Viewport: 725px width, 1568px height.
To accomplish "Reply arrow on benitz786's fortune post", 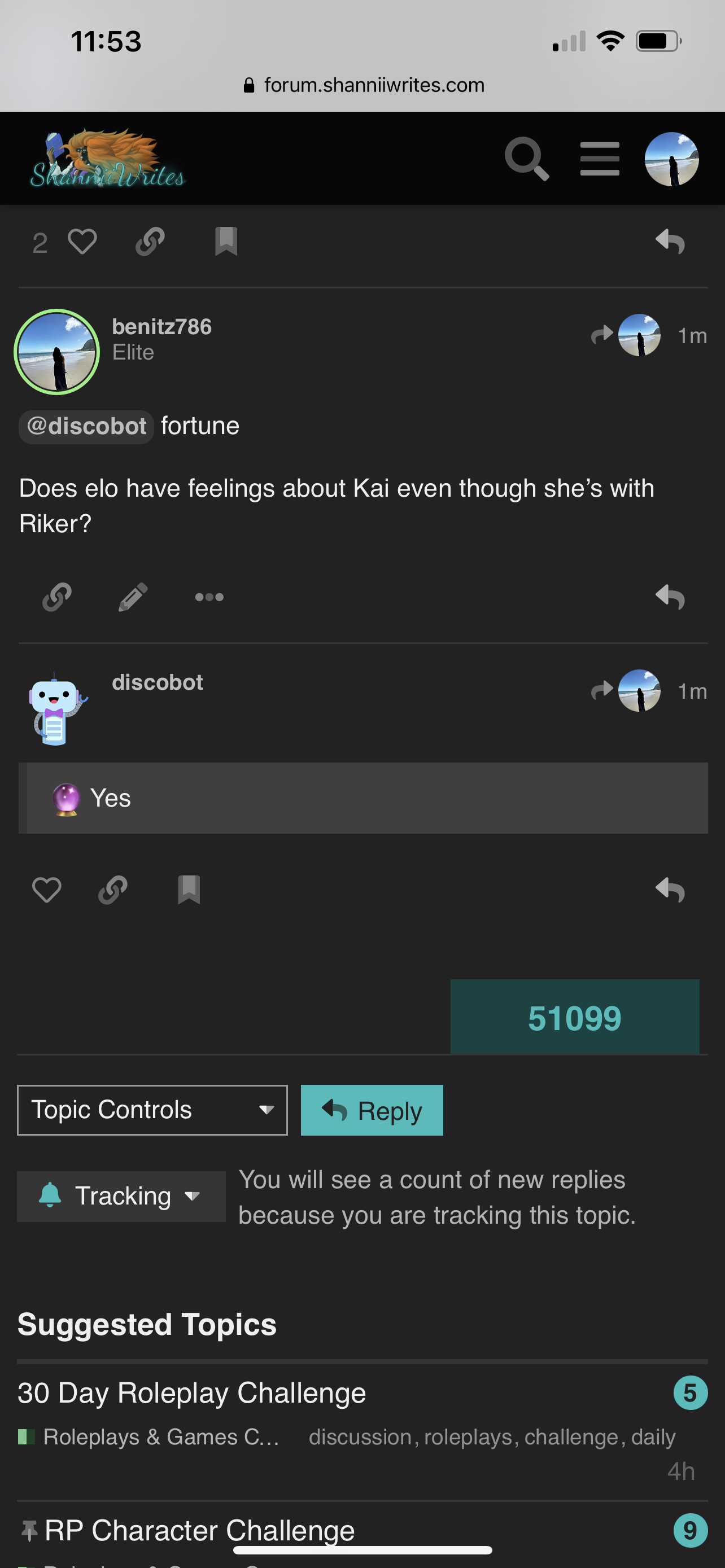I will (x=670, y=597).
